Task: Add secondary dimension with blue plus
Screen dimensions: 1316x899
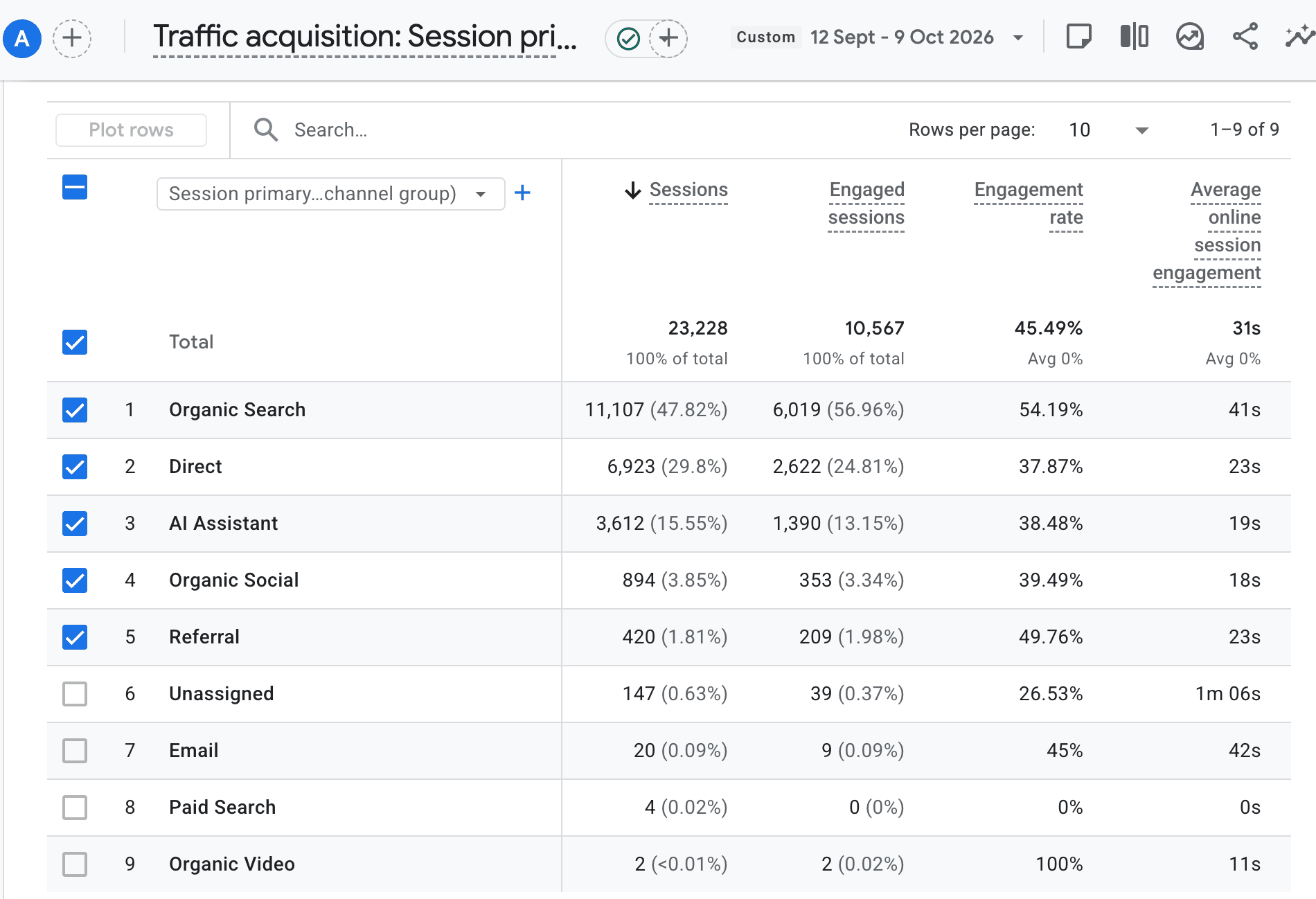Action: coord(522,193)
